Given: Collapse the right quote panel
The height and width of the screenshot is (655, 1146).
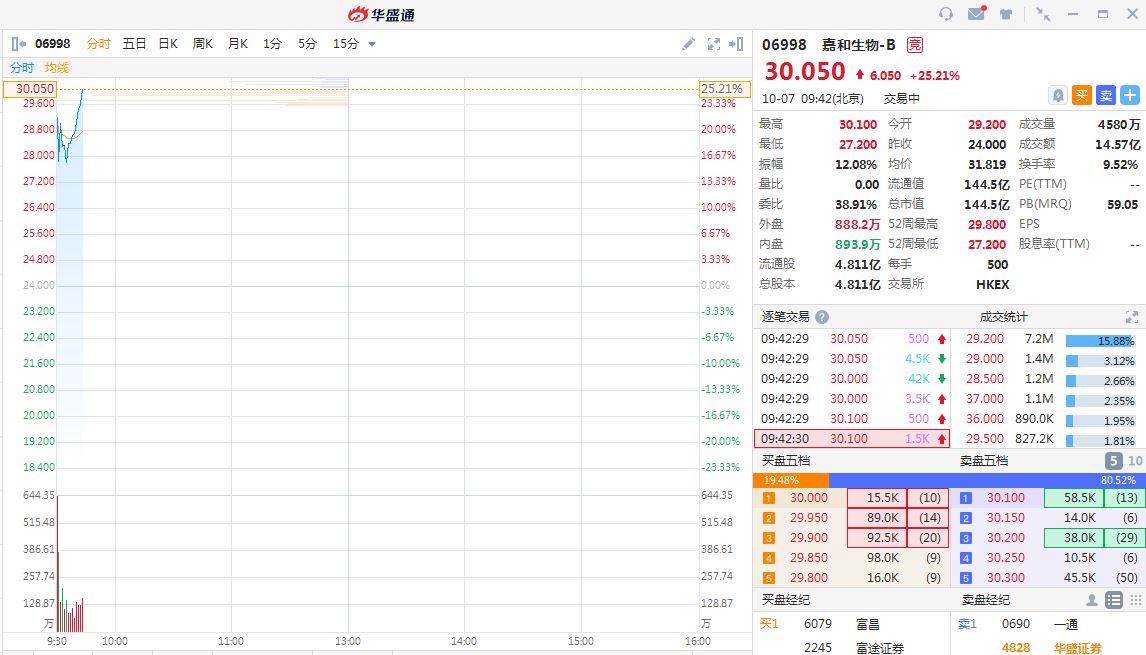Looking at the screenshot, I should 737,44.
